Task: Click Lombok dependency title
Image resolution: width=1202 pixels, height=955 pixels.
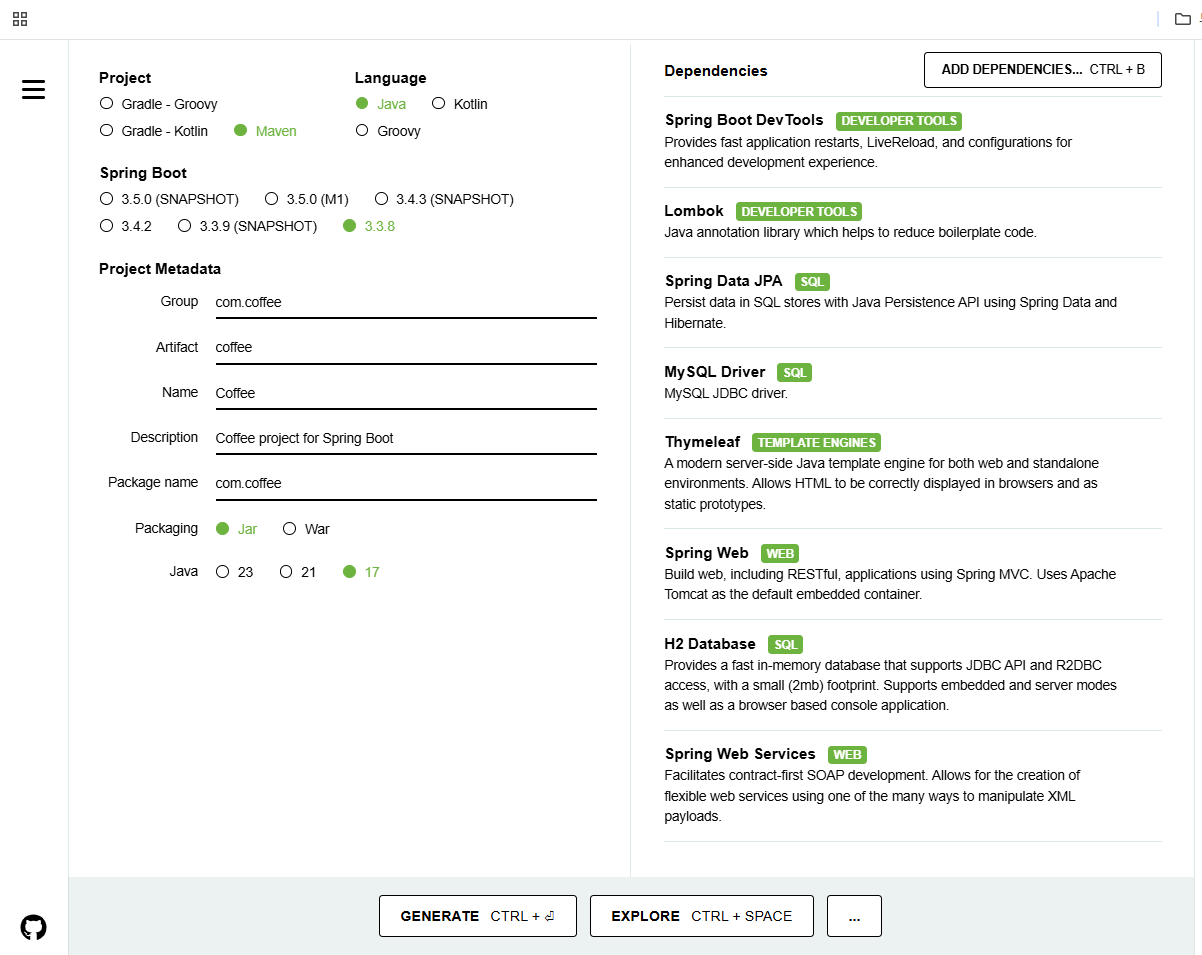Action: [x=694, y=211]
